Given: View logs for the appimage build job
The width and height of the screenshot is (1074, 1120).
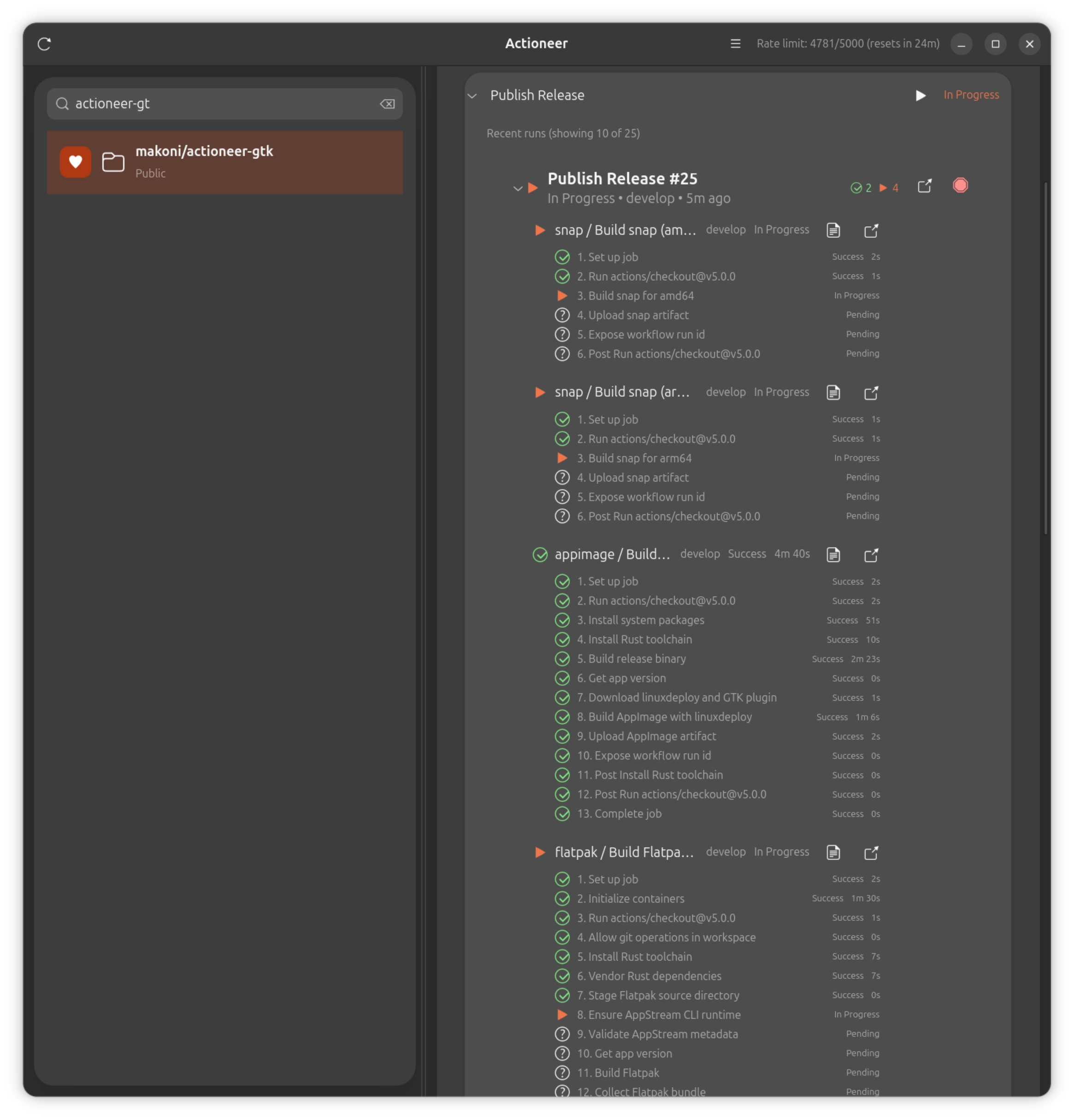Looking at the screenshot, I should point(833,554).
